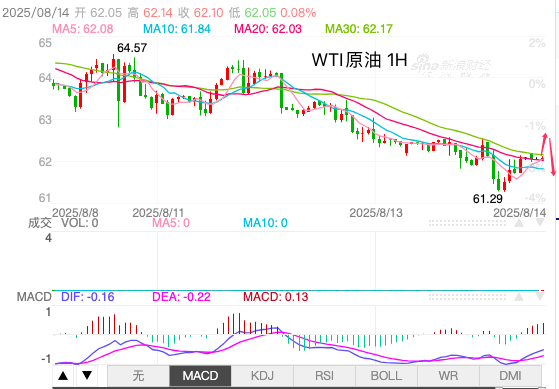Click the gray up triangle in MACD panel
The height and width of the screenshot is (389, 559).
click(x=519, y=297)
